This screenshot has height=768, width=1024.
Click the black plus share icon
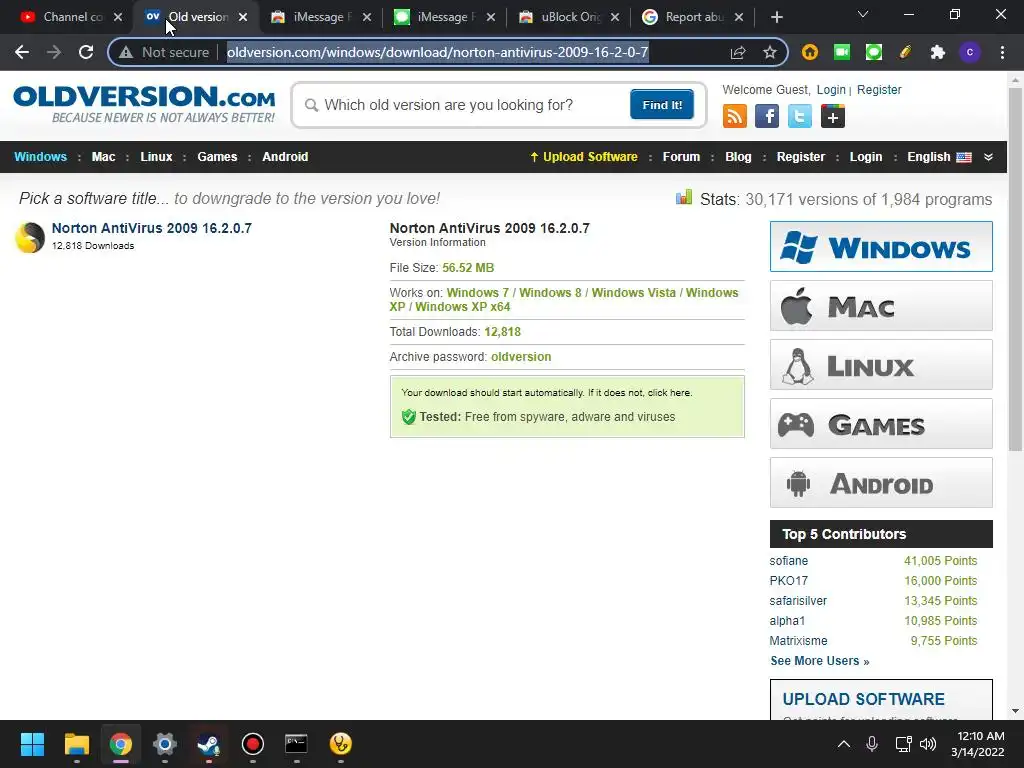(833, 116)
